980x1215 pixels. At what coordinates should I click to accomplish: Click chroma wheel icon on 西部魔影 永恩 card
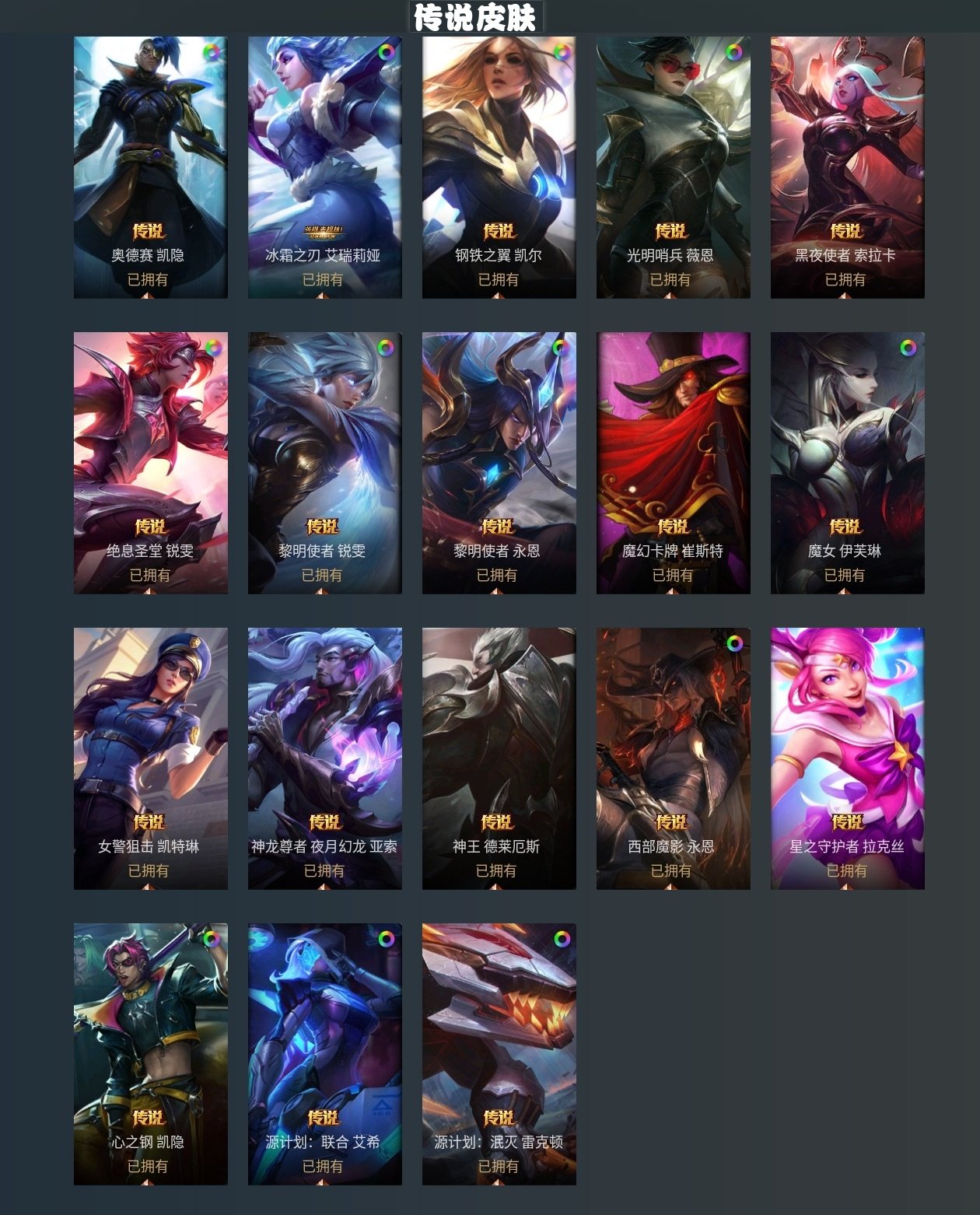[734, 644]
